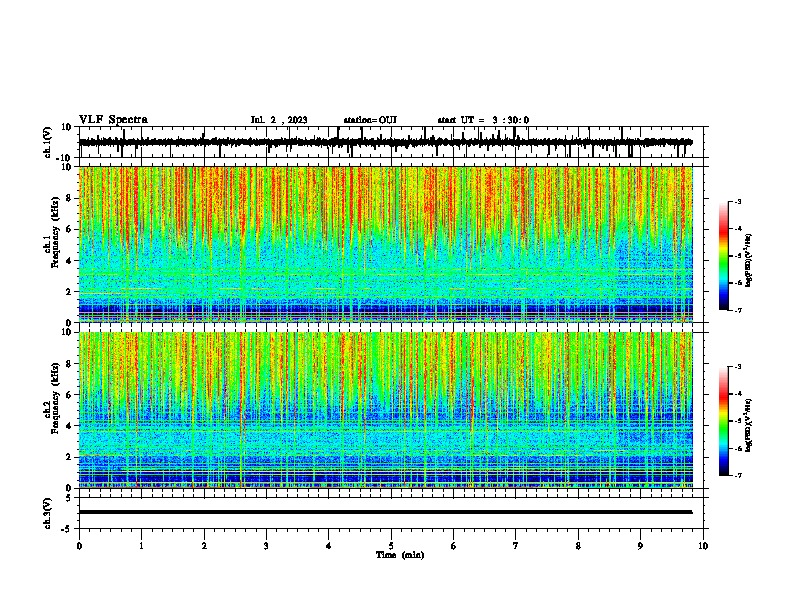The width and height of the screenshot is (792, 612).
Task: Click the "-3" label atop ch.1 color bar
Action: (737, 201)
